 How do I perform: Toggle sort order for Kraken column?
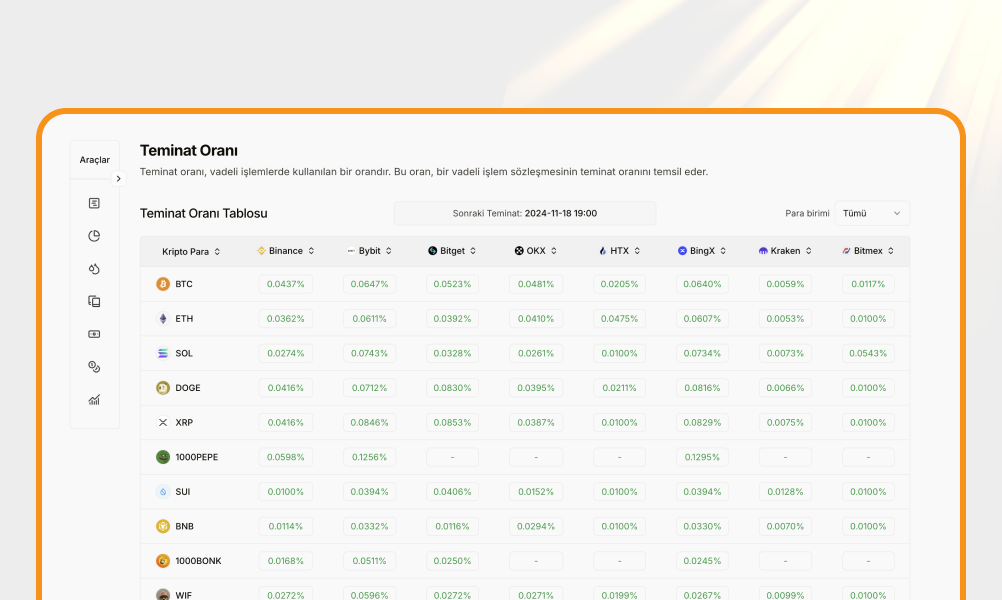click(x=785, y=251)
